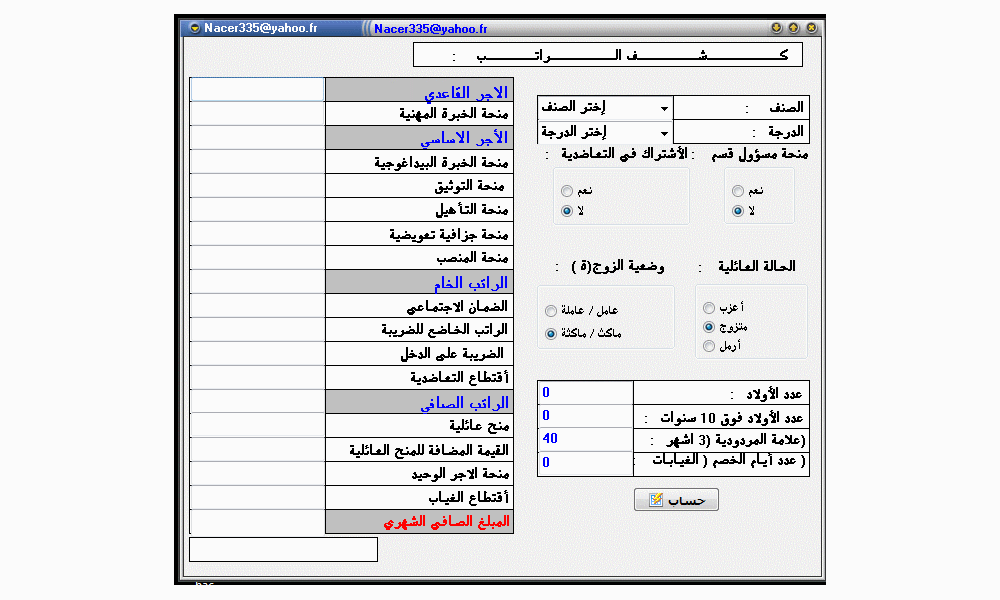Select نعم for الأشتراك في التعاضدية
This screenshot has width=1000, height=600.
point(567,191)
